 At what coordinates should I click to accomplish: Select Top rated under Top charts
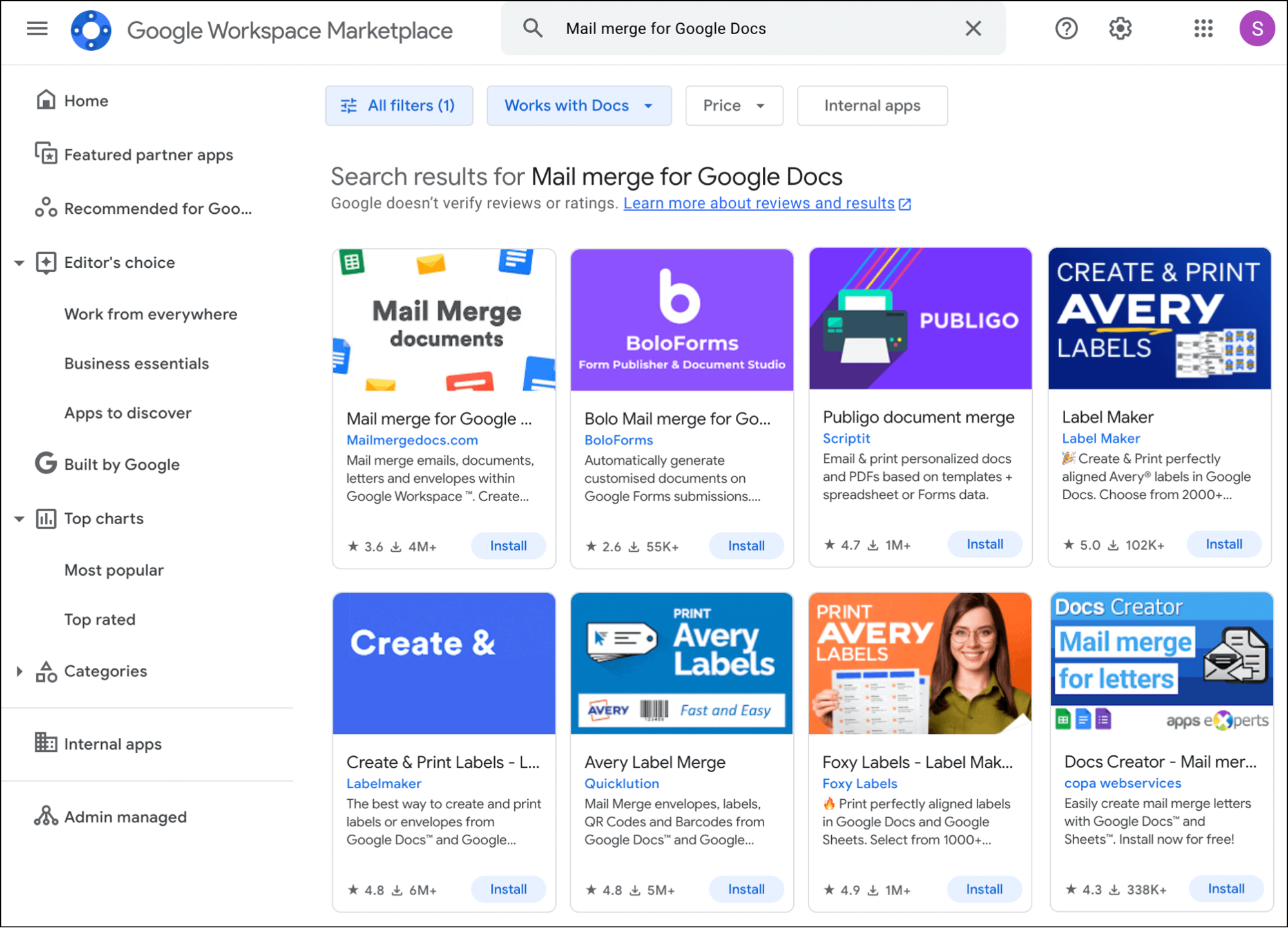100,619
